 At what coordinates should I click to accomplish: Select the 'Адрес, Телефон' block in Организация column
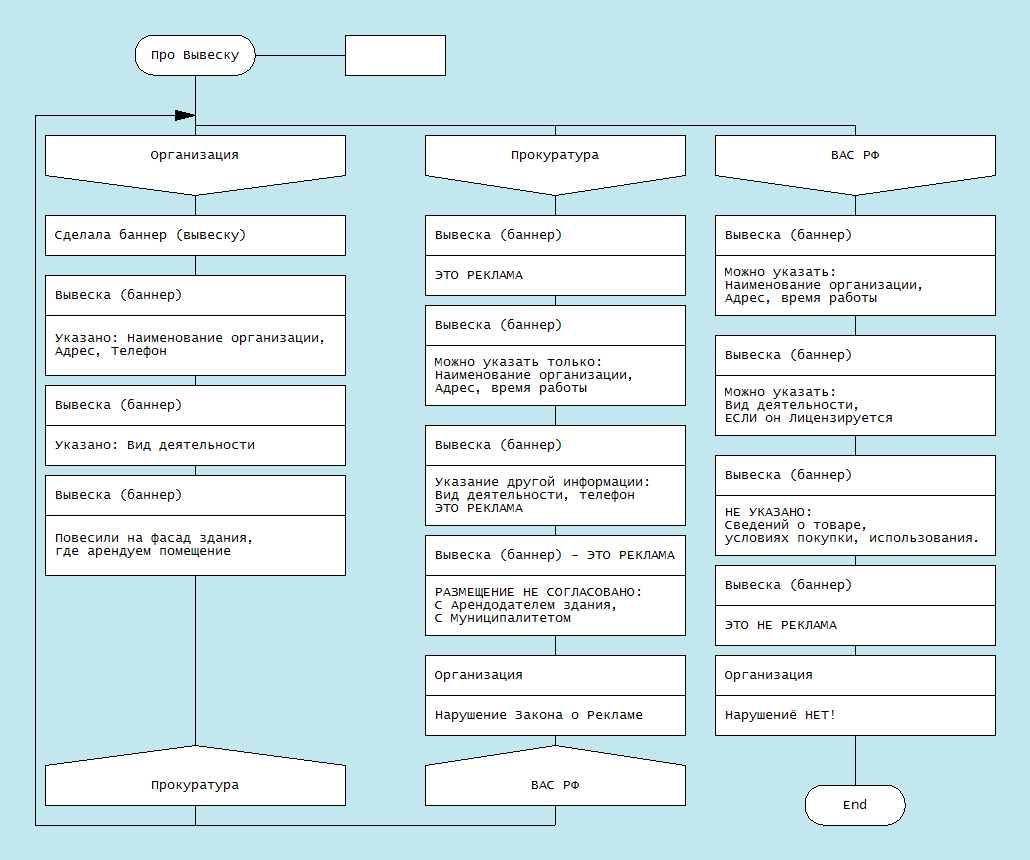(x=195, y=344)
